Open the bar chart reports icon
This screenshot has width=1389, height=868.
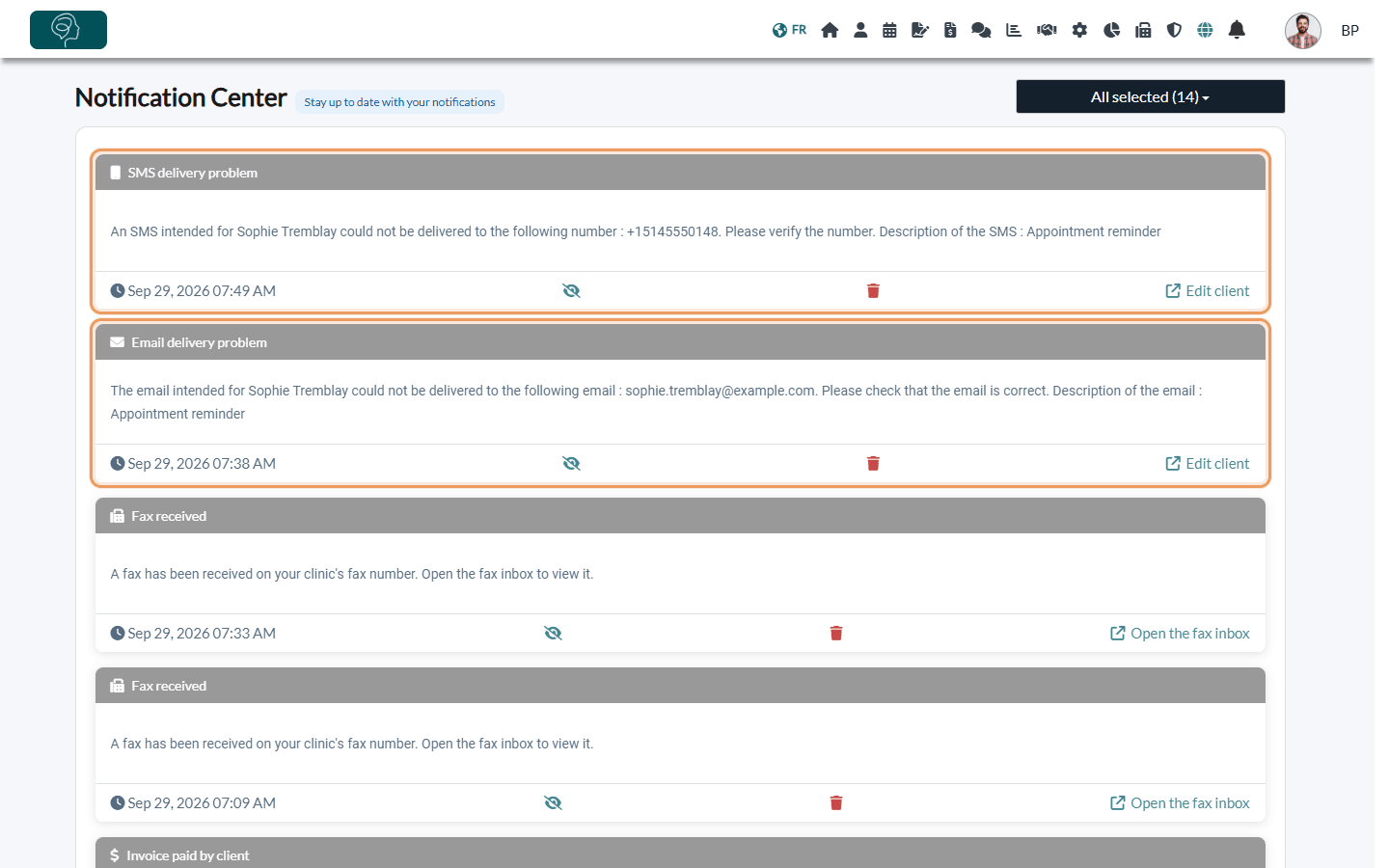(1014, 30)
